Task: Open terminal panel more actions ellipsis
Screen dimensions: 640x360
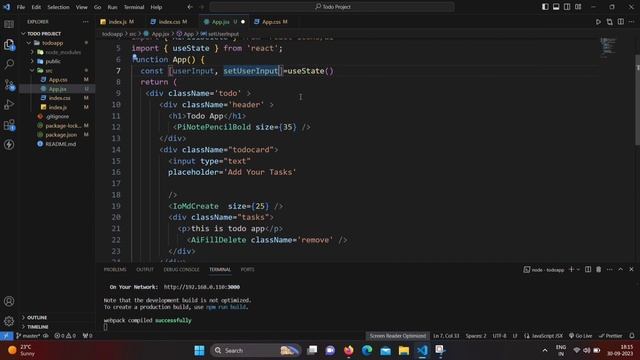Action: click(x=609, y=269)
